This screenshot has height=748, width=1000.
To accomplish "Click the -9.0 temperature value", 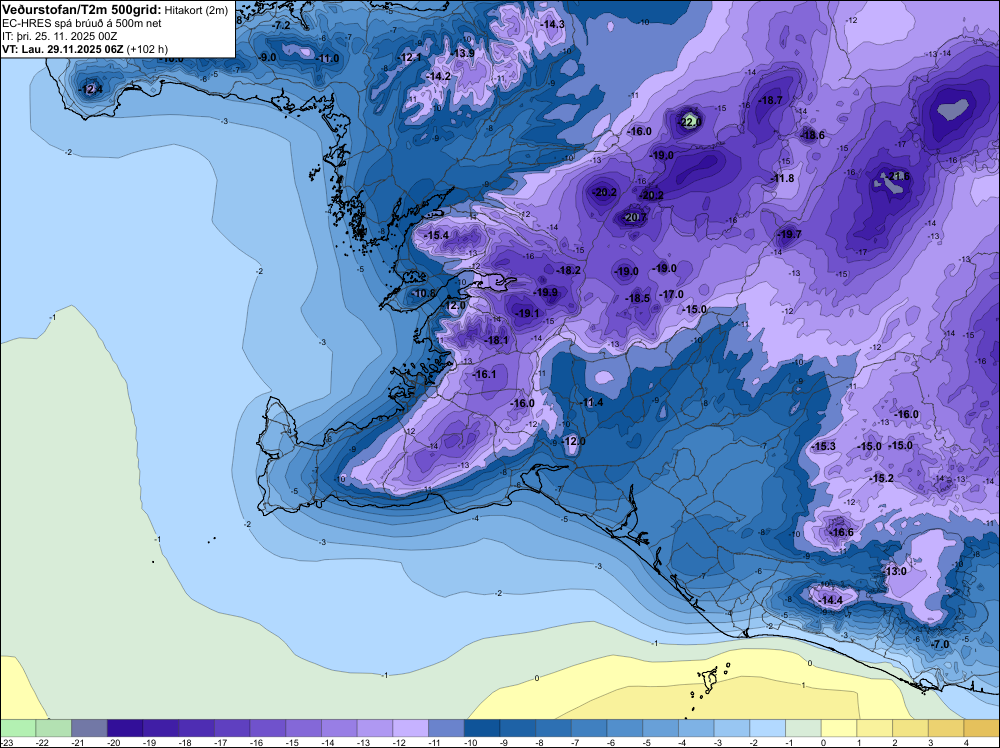I will (x=267, y=57).
